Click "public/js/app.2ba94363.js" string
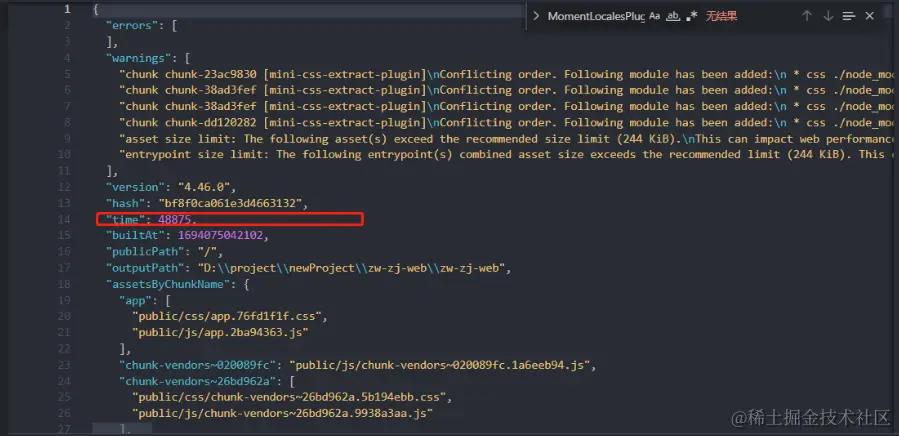The image size is (899, 436). (222, 332)
